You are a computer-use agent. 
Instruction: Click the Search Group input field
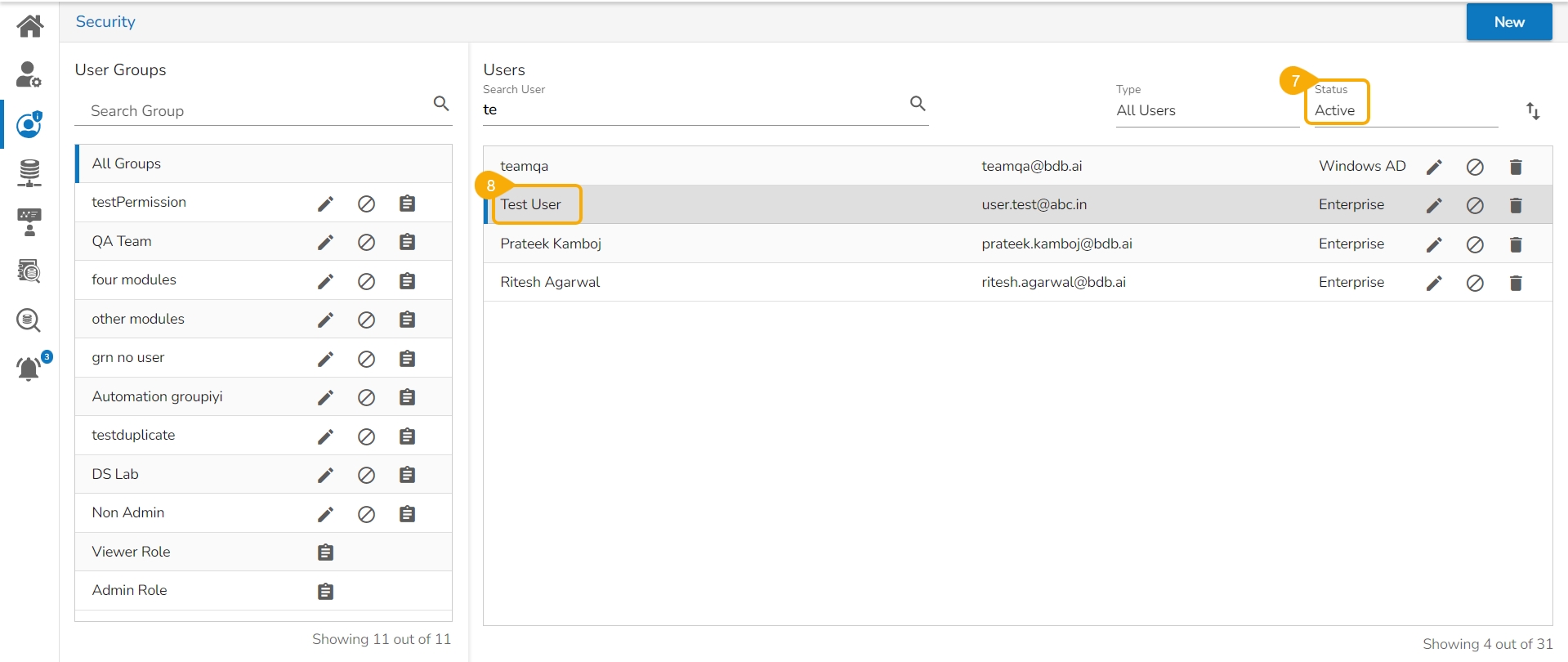(x=253, y=110)
